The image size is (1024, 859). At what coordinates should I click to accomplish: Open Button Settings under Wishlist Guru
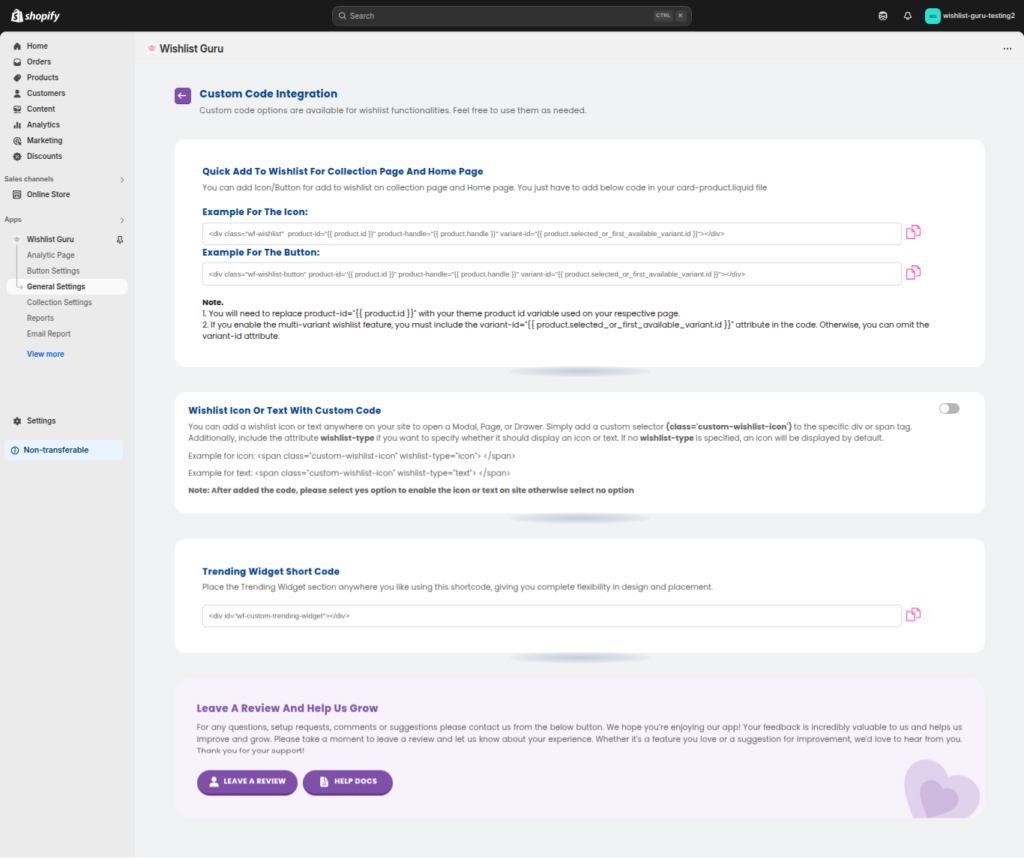53,271
